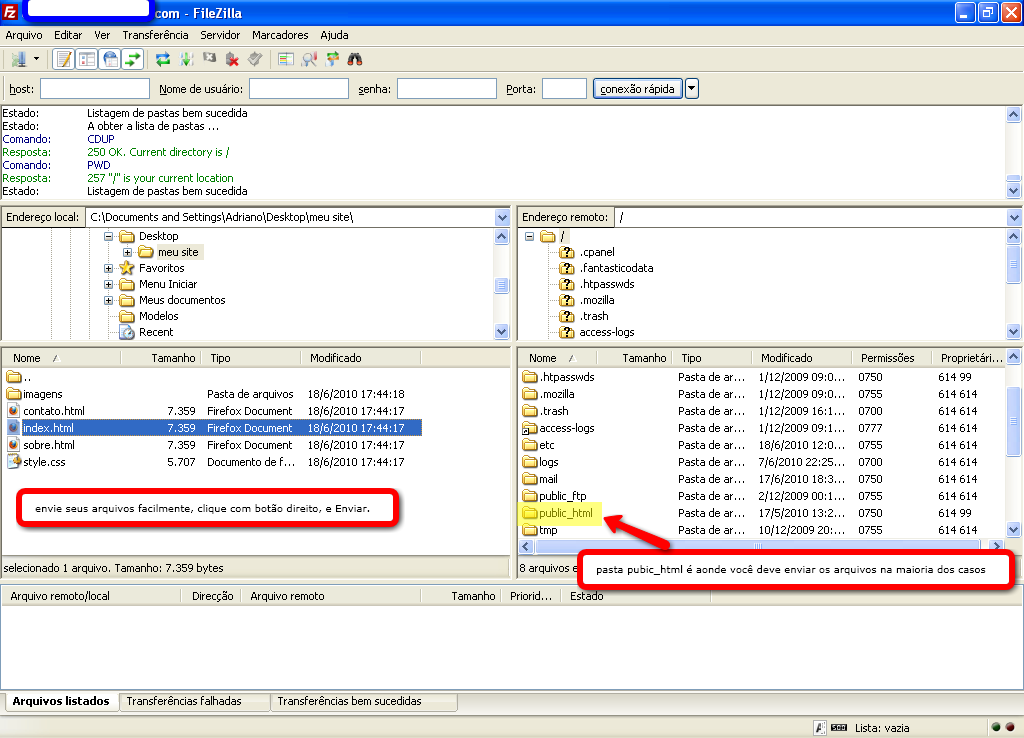Cancel the current operation via toolbar icon
This screenshot has height=738, width=1024.
(x=209, y=59)
